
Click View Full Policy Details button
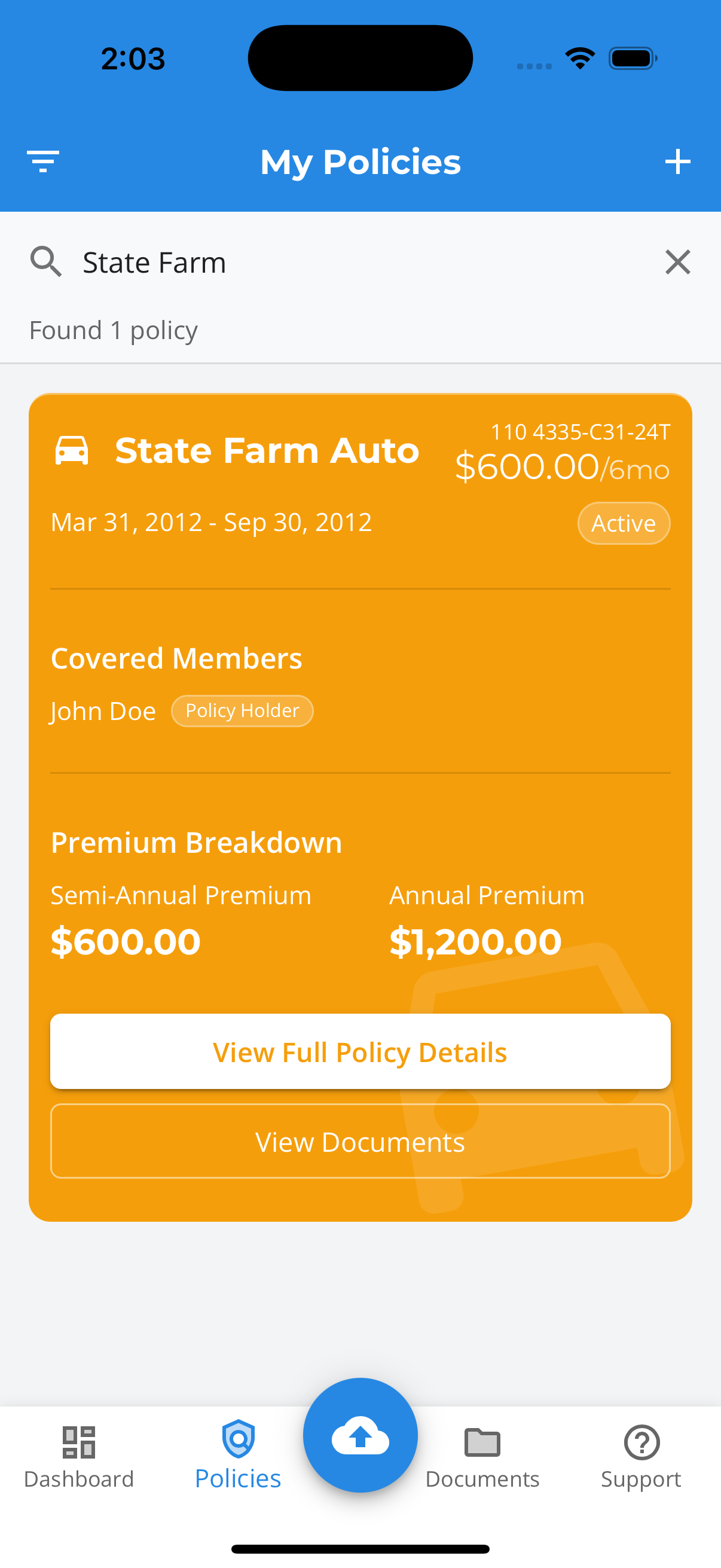click(x=360, y=1051)
